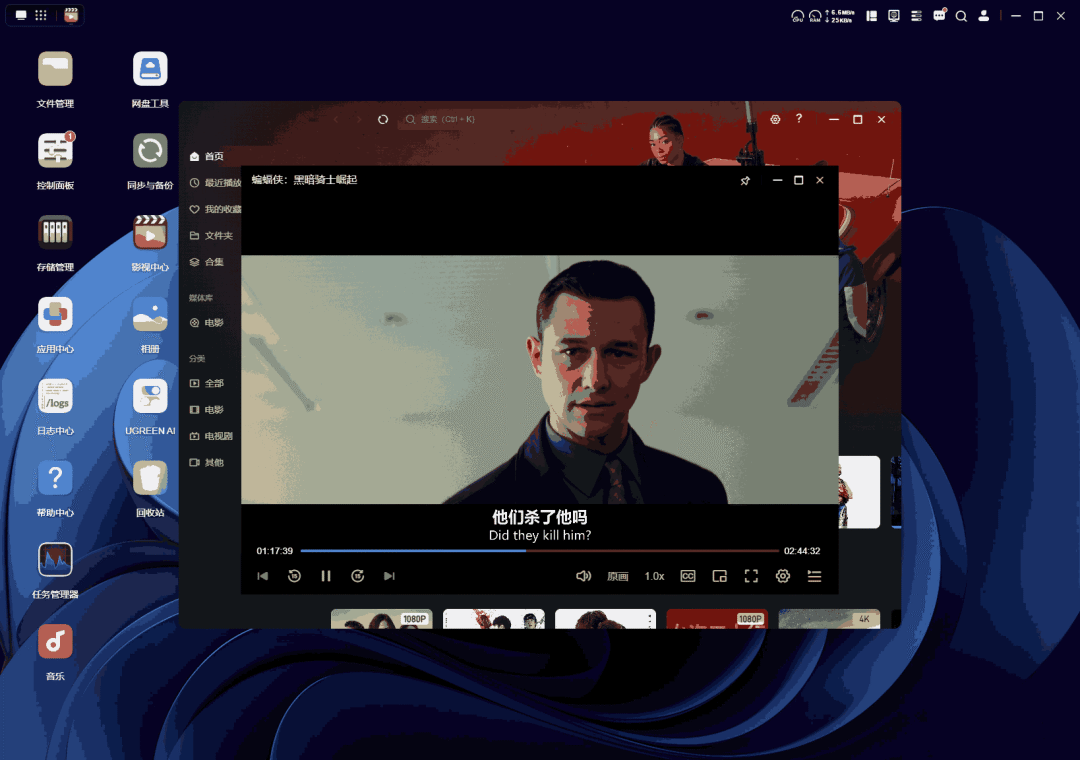The image size is (1080, 760).
Task: Open 最近播放 in the sidebar
Action: click(x=215, y=183)
